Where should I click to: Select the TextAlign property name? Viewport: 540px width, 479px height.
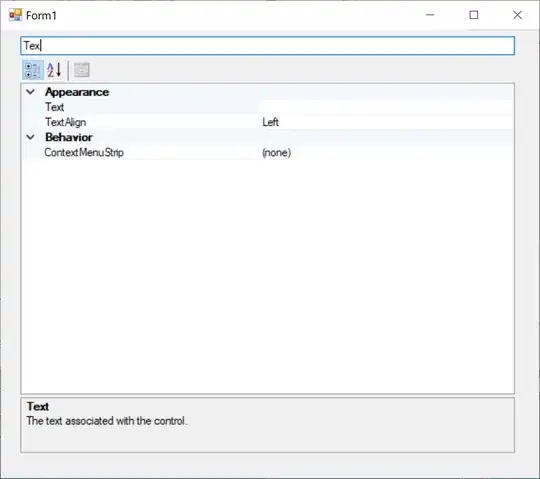coord(65,122)
